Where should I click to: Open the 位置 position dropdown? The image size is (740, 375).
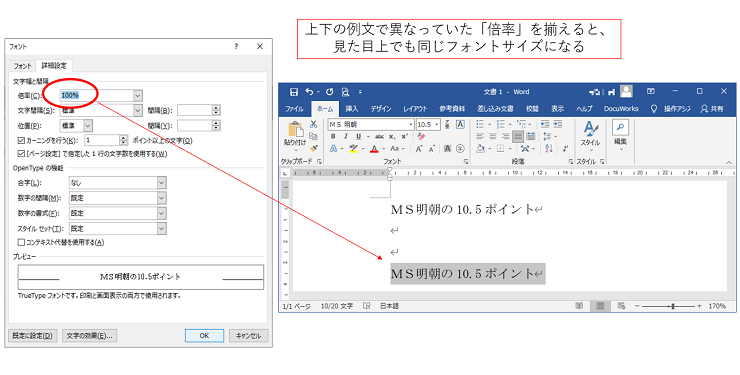click(88, 125)
